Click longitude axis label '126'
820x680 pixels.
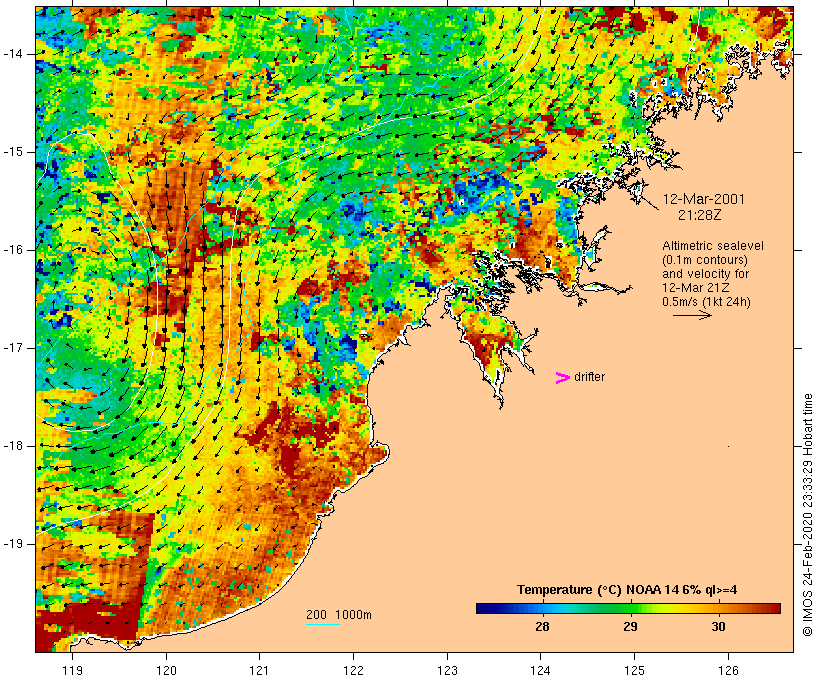(x=728, y=671)
